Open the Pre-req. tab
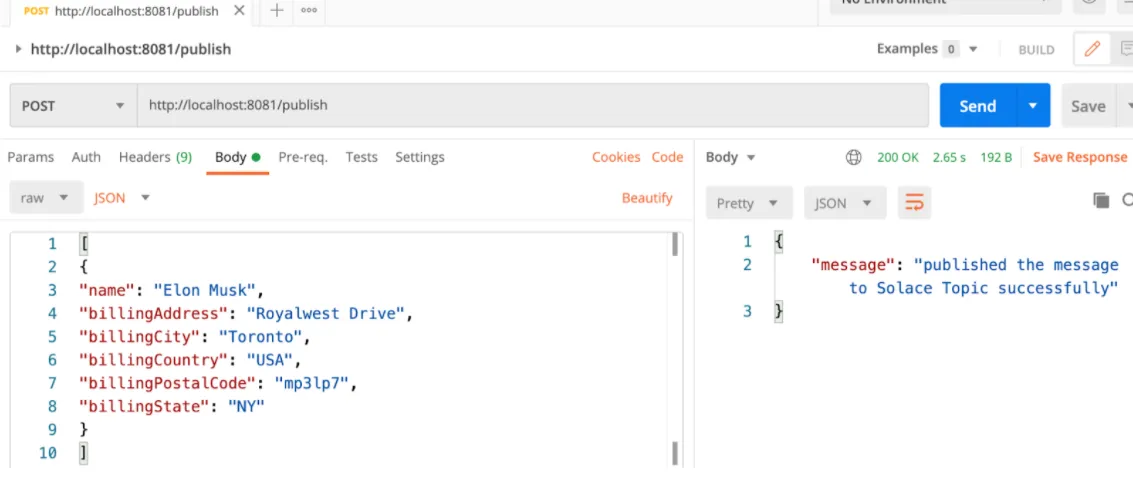Viewport: 1133px width, 482px height. tap(303, 157)
